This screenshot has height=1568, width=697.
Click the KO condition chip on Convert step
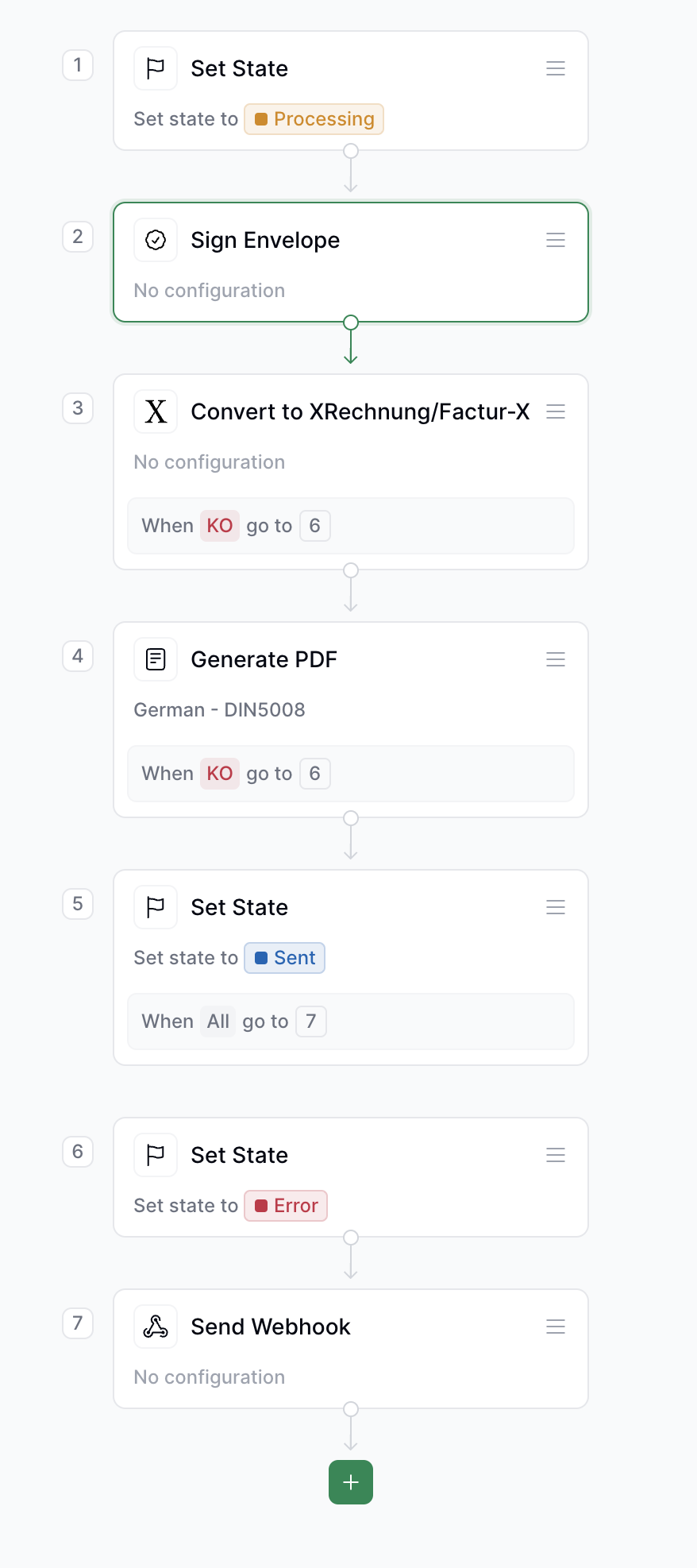point(219,526)
